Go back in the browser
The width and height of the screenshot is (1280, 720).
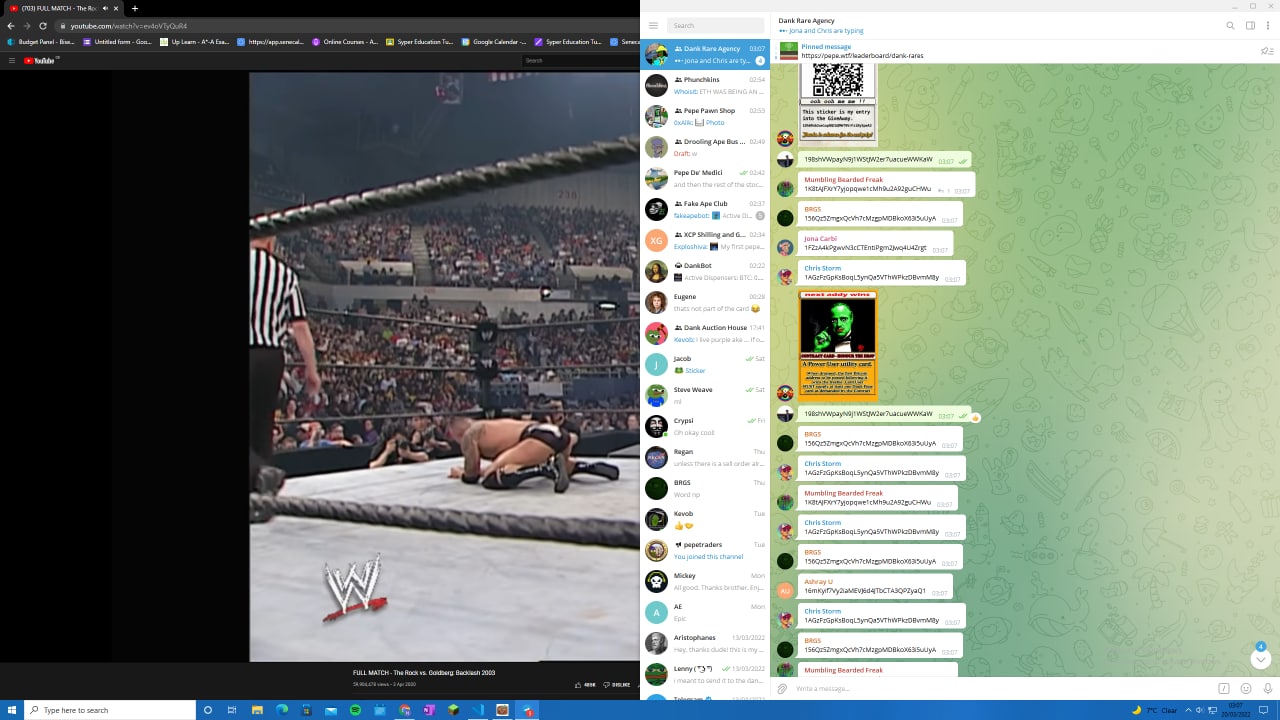(x=11, y=26)
